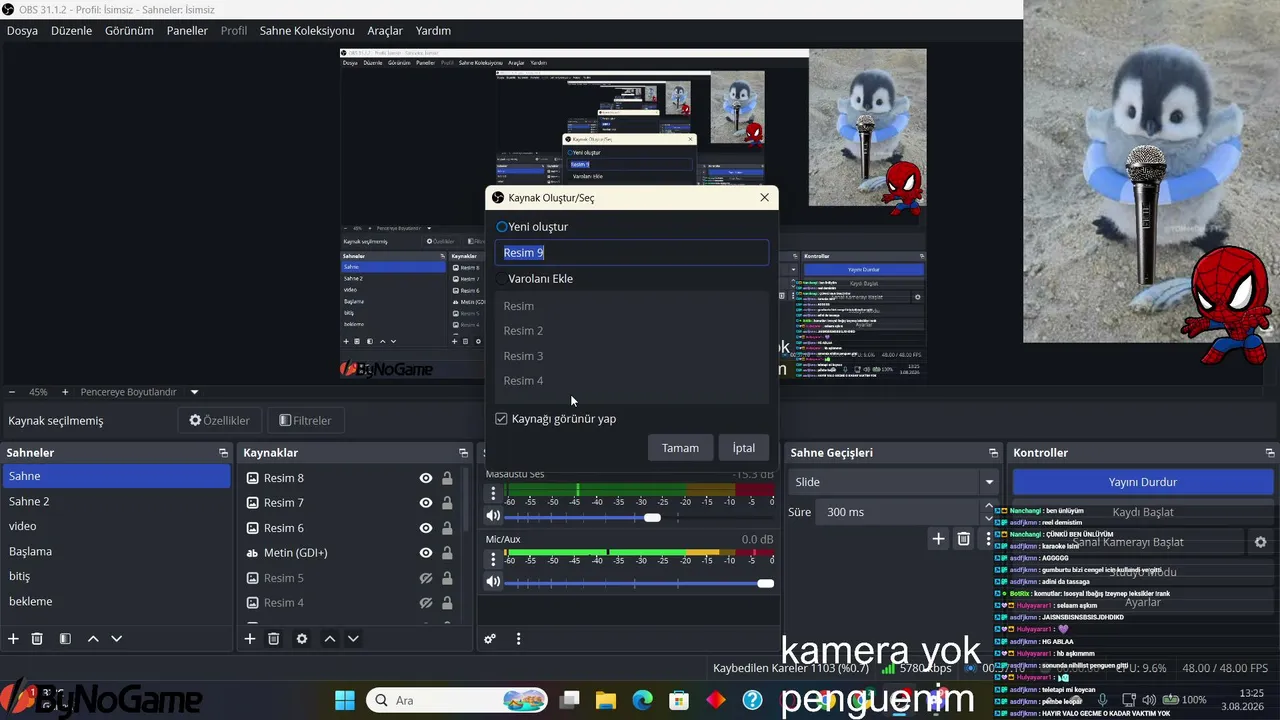The image size is (1280, 720).
Task: Click the Filtreler button
Action: click(305, 421)
